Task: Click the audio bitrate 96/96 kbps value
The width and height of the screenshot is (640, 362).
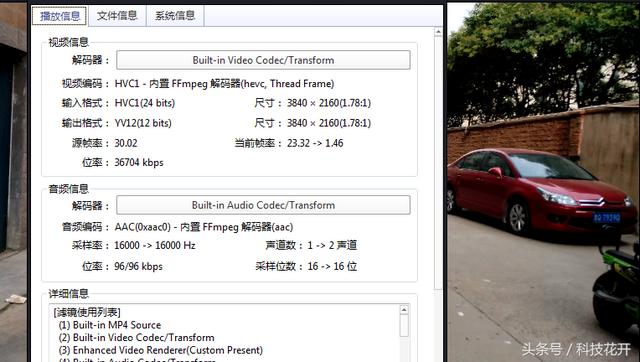Action: pyautogui.click(x=138, y=267)
